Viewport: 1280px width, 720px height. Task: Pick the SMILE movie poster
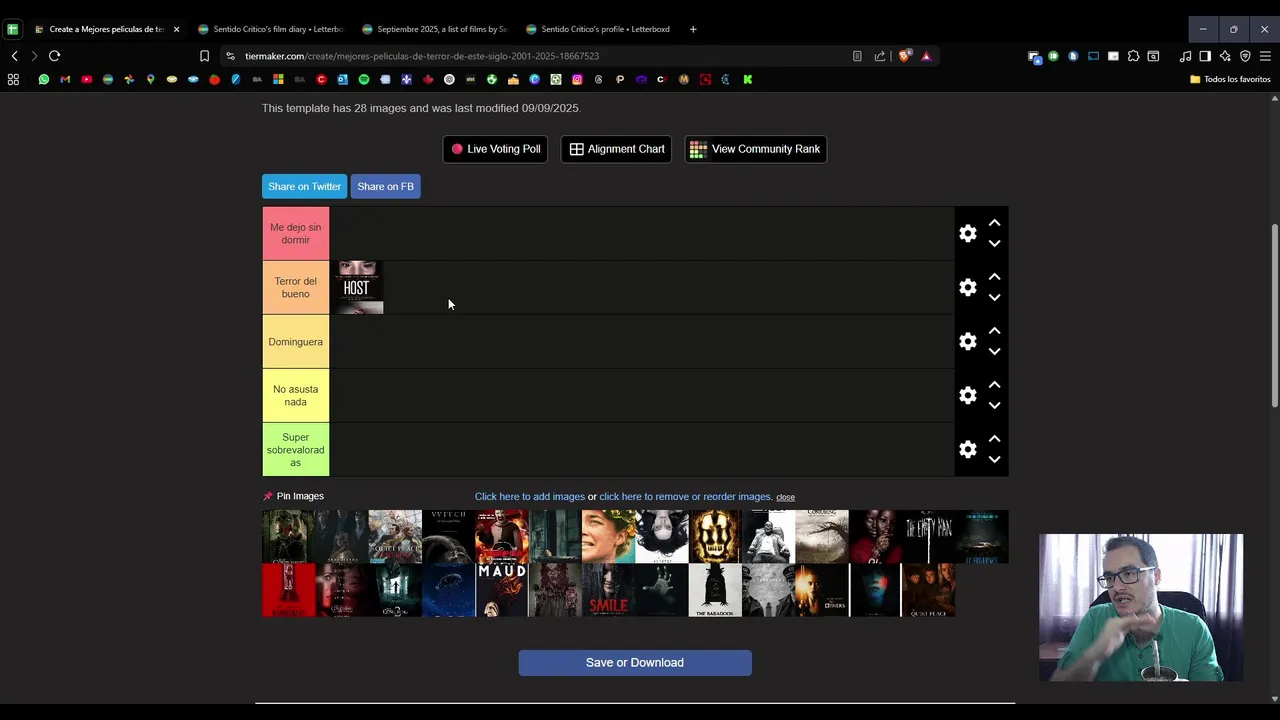pyautogui.click(x=608, y=590)
